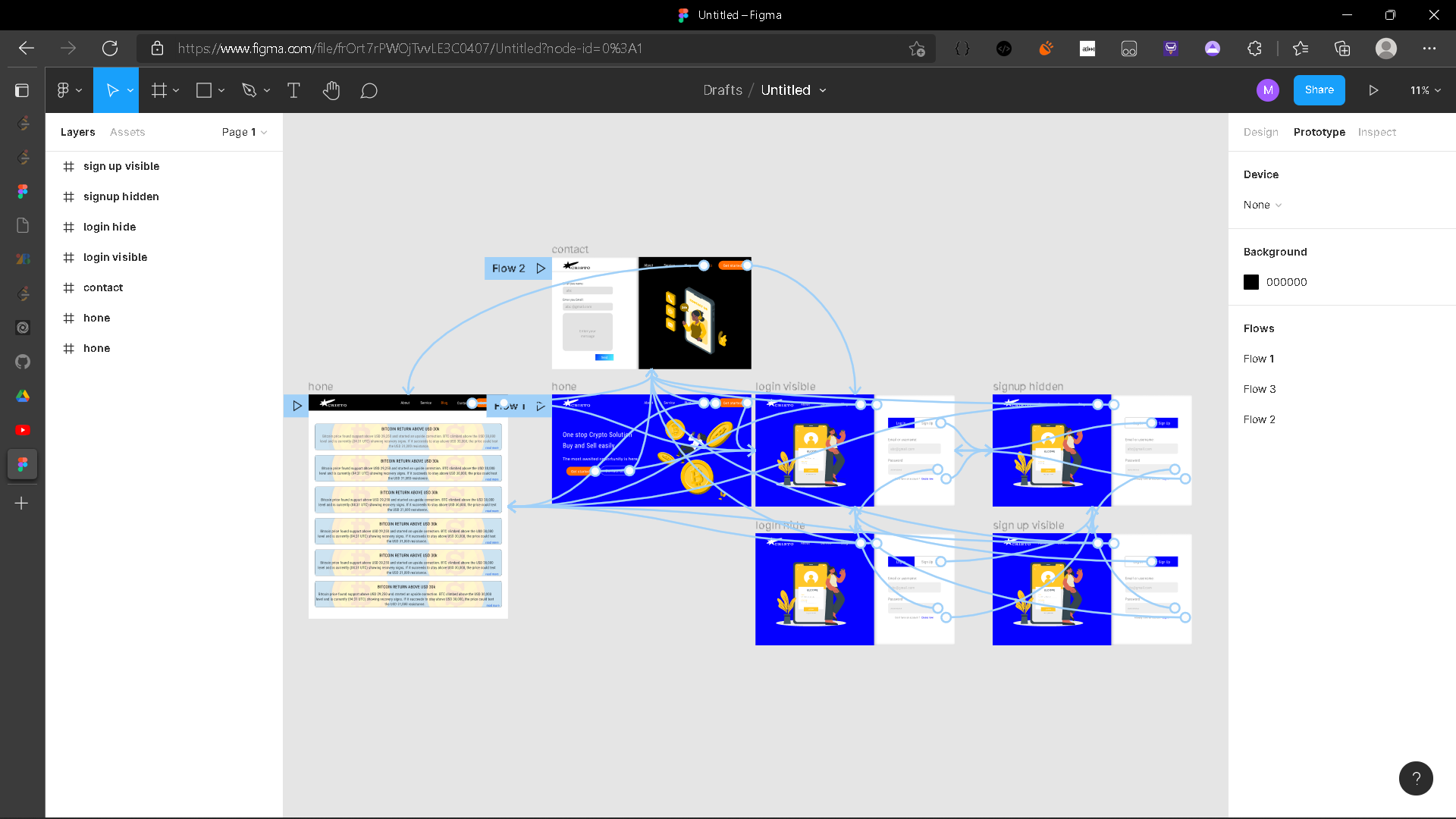This screenshot has width=1456, height=819.
Task: Select the Pen tool
Action: [x=250, y=90]
